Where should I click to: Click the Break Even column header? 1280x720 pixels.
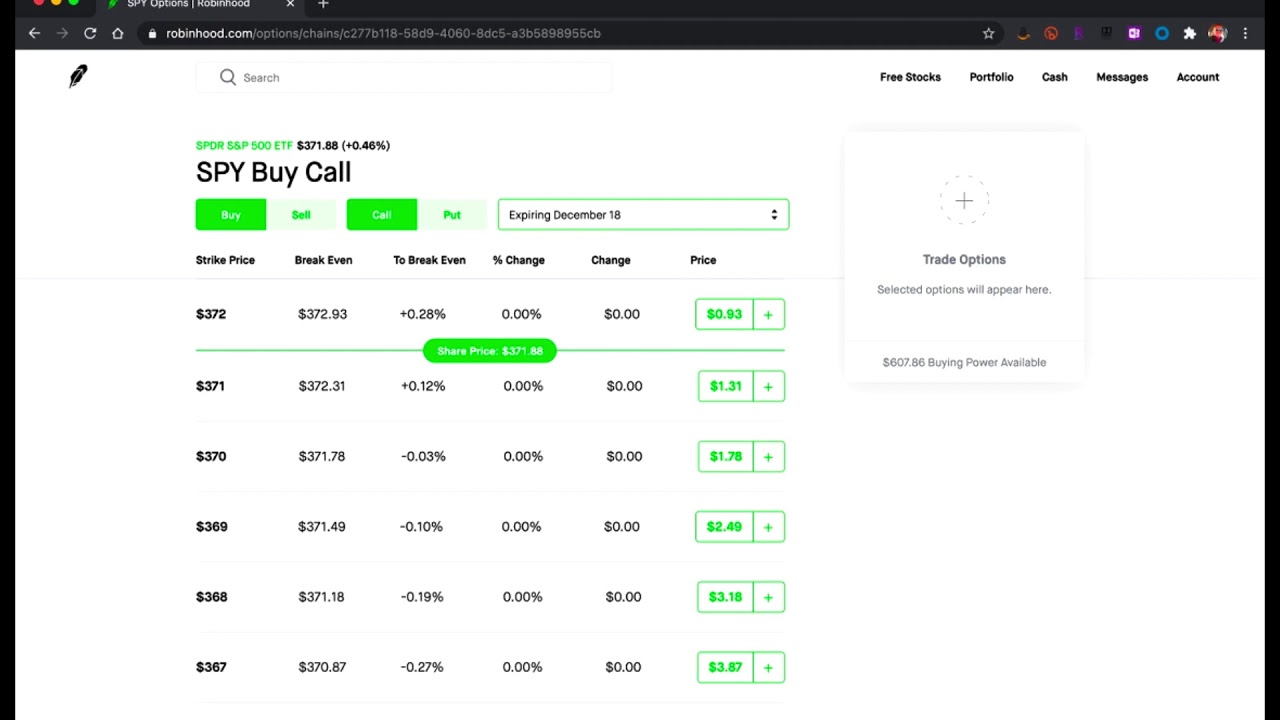point(323,260)
